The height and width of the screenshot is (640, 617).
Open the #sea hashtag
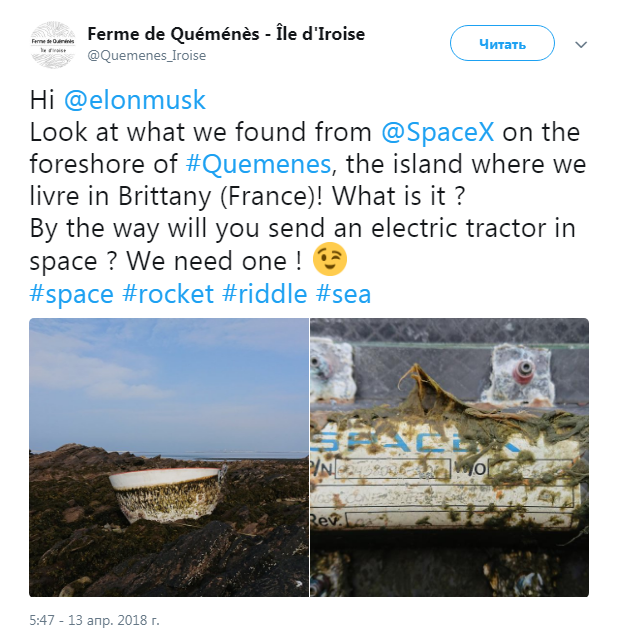tap(343, 294)
